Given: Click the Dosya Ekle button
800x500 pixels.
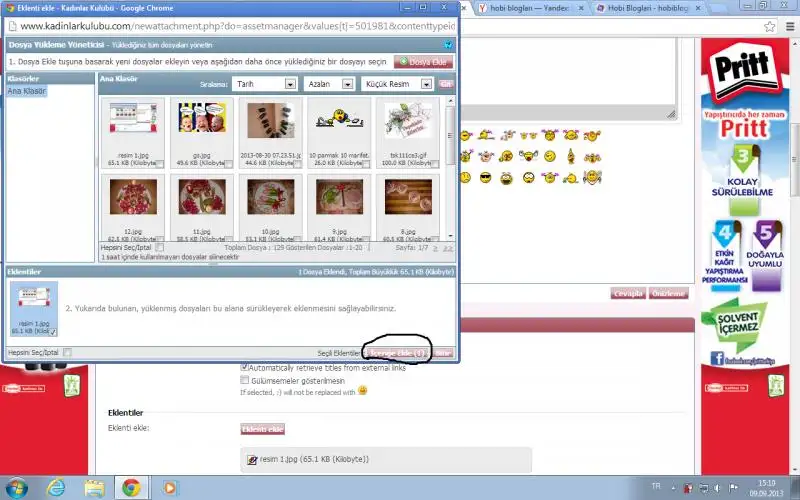Looking at the screenshot, I should (423, 62).
